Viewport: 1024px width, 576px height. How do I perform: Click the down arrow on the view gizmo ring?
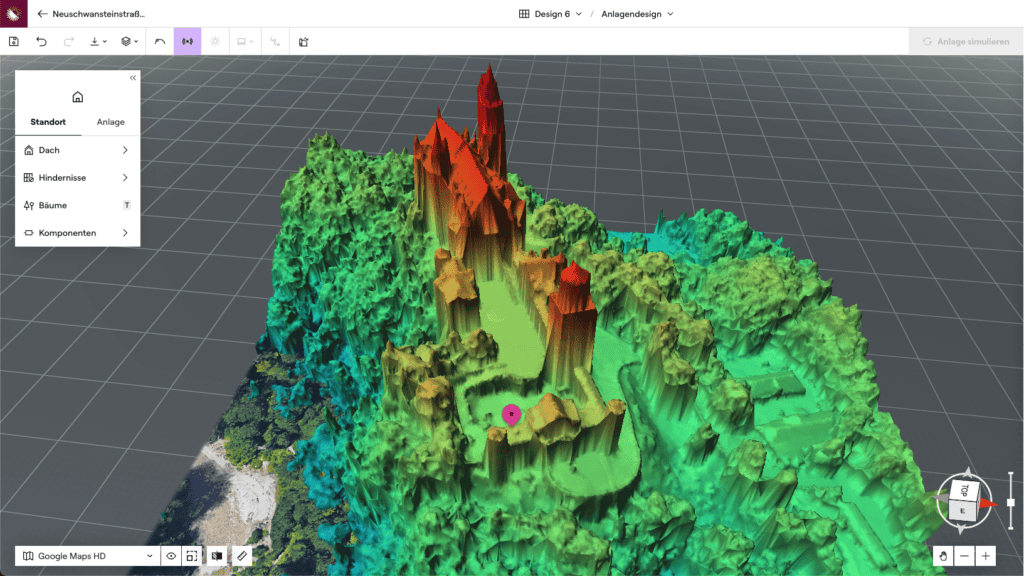click(961, 530)
